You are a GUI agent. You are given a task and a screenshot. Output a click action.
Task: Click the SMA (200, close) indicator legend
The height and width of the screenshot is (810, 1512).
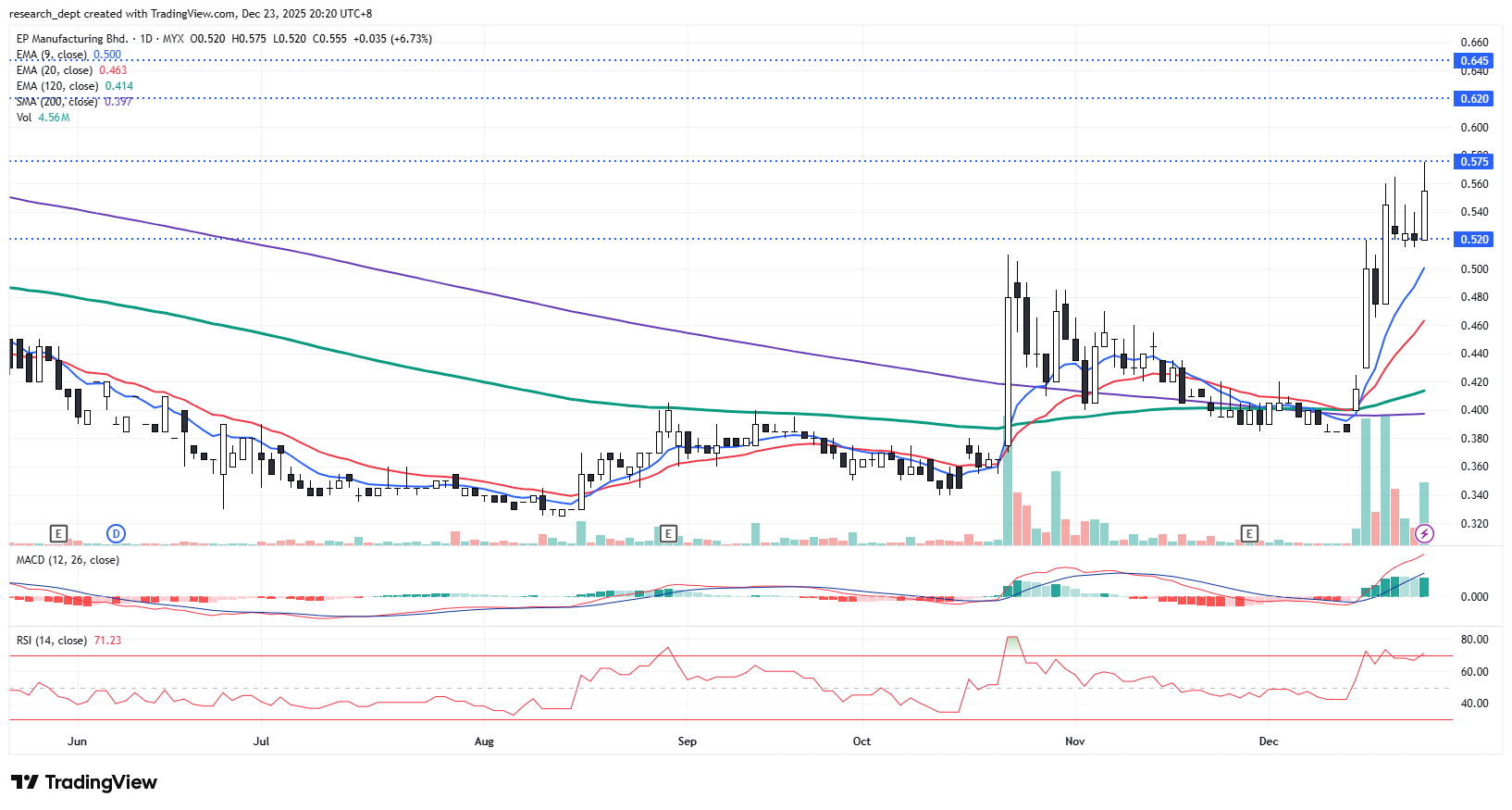coord(57,102)
